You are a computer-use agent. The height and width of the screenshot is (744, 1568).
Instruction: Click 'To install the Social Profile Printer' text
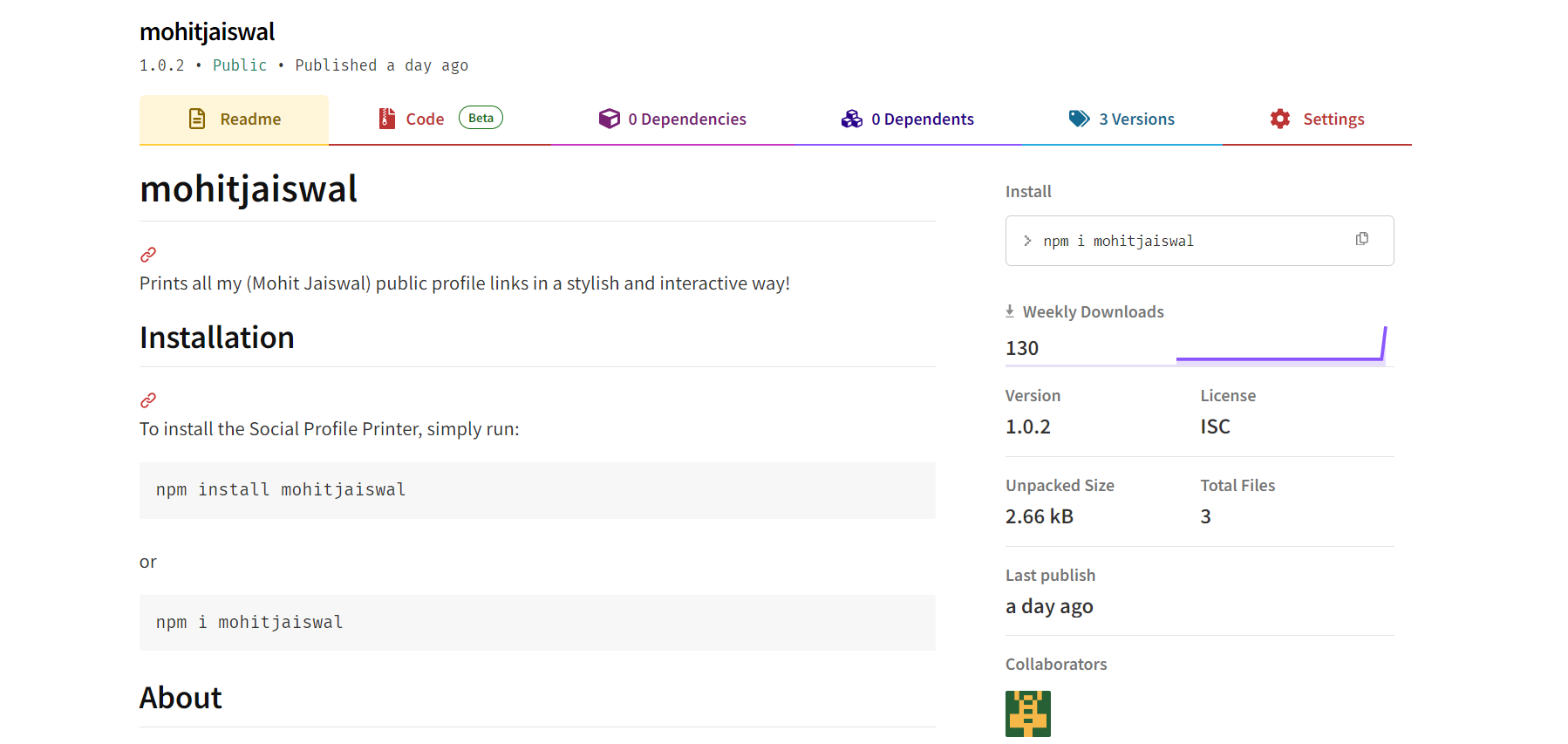(330, 429)
